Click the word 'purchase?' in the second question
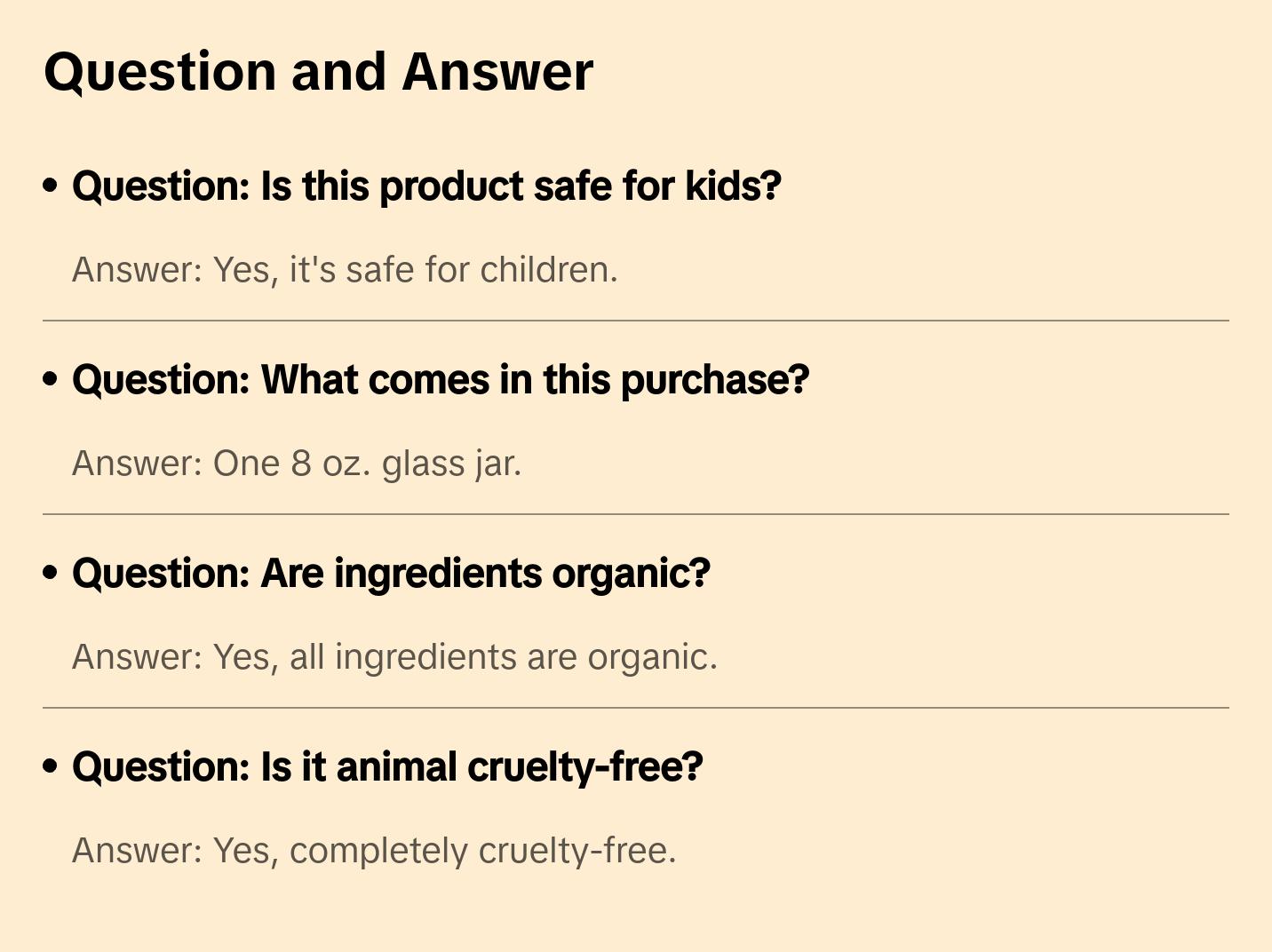 pos(714,380)
